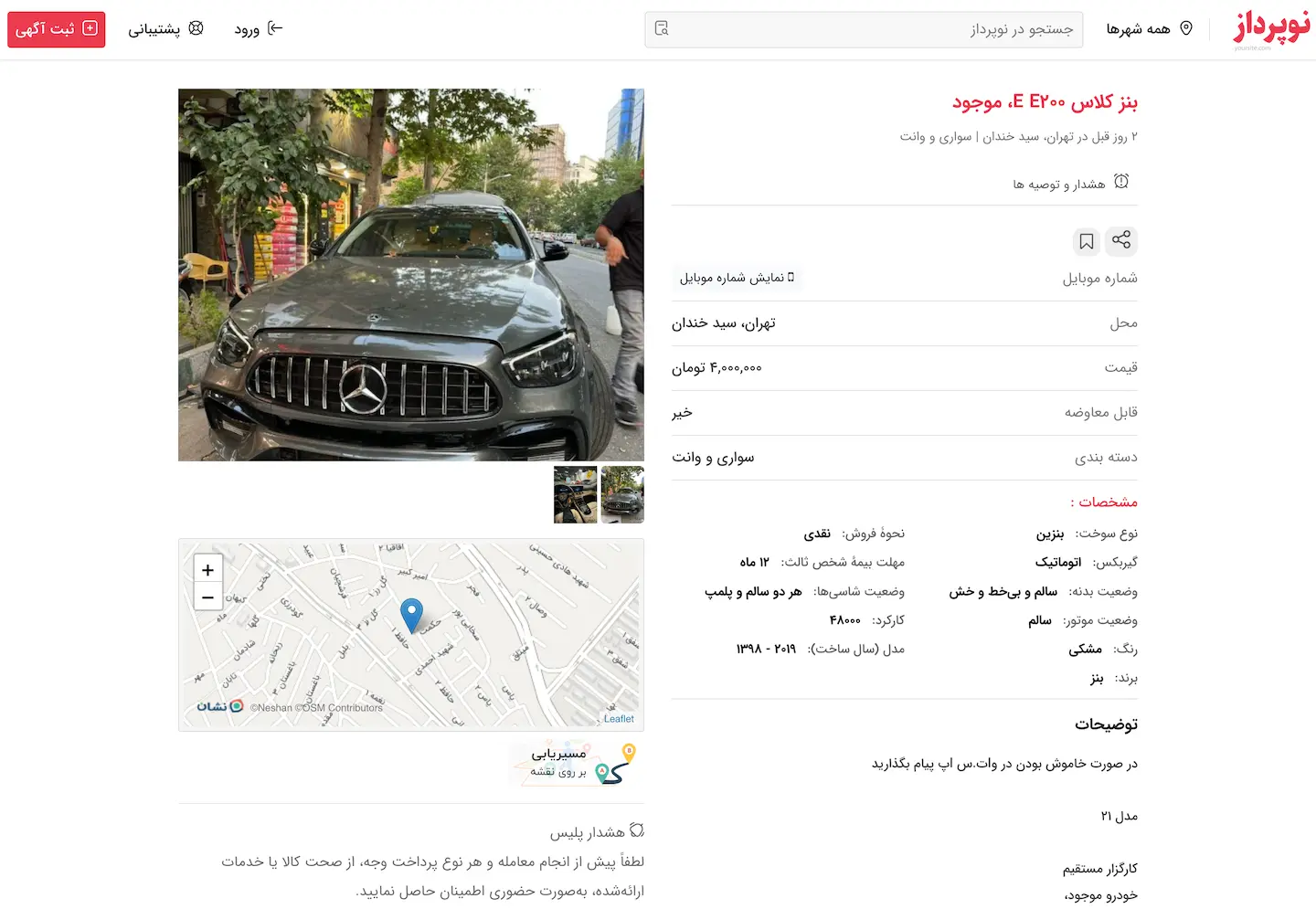This screenshot has height=909, width=1316.
Task: Click the search icon in search bar
Action: click(662, 29)
